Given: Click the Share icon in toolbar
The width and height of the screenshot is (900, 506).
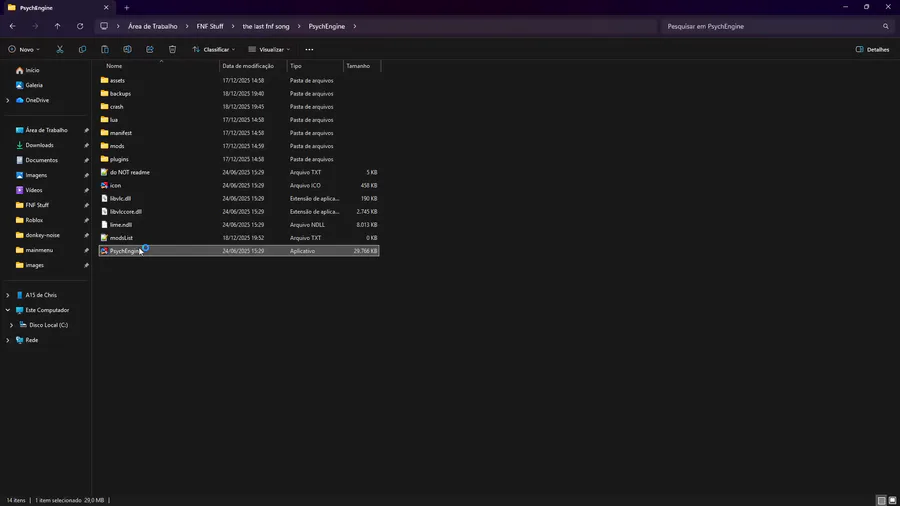Looking at the screenshot, I should (150, 49).
